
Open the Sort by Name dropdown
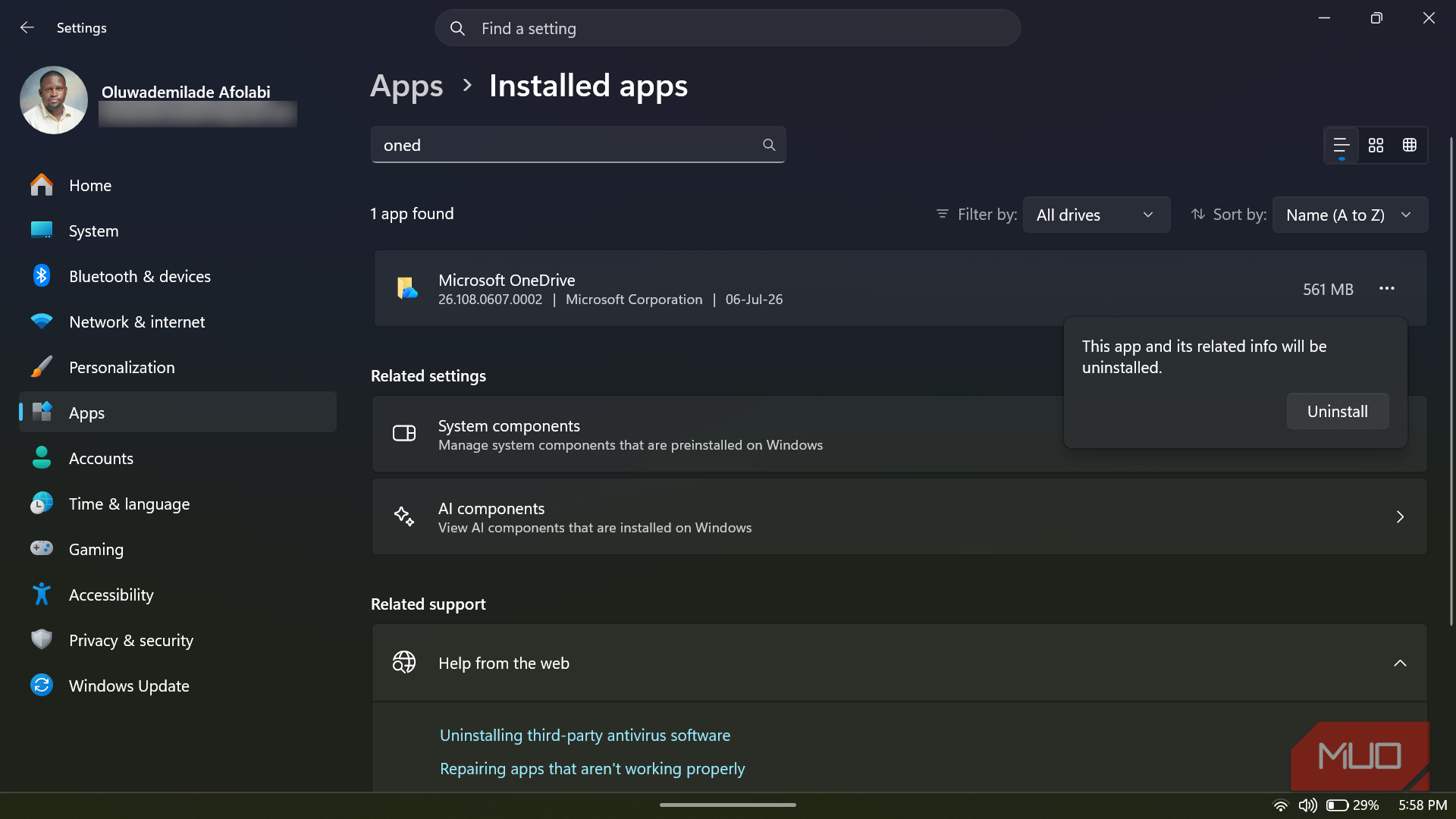click(x=1350, y=215)
